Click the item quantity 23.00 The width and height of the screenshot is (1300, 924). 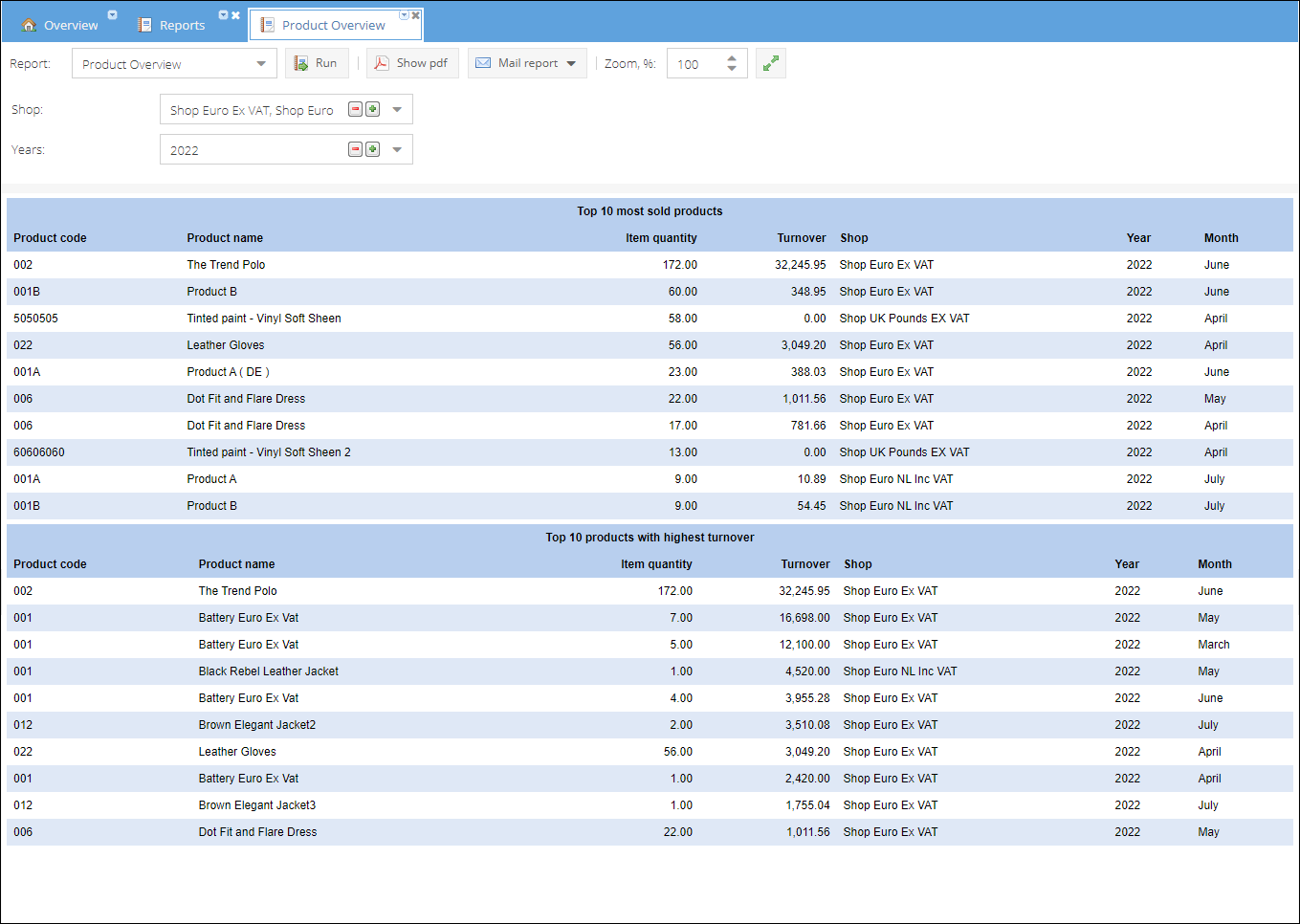pyautogui.click(x=683, y=372)
